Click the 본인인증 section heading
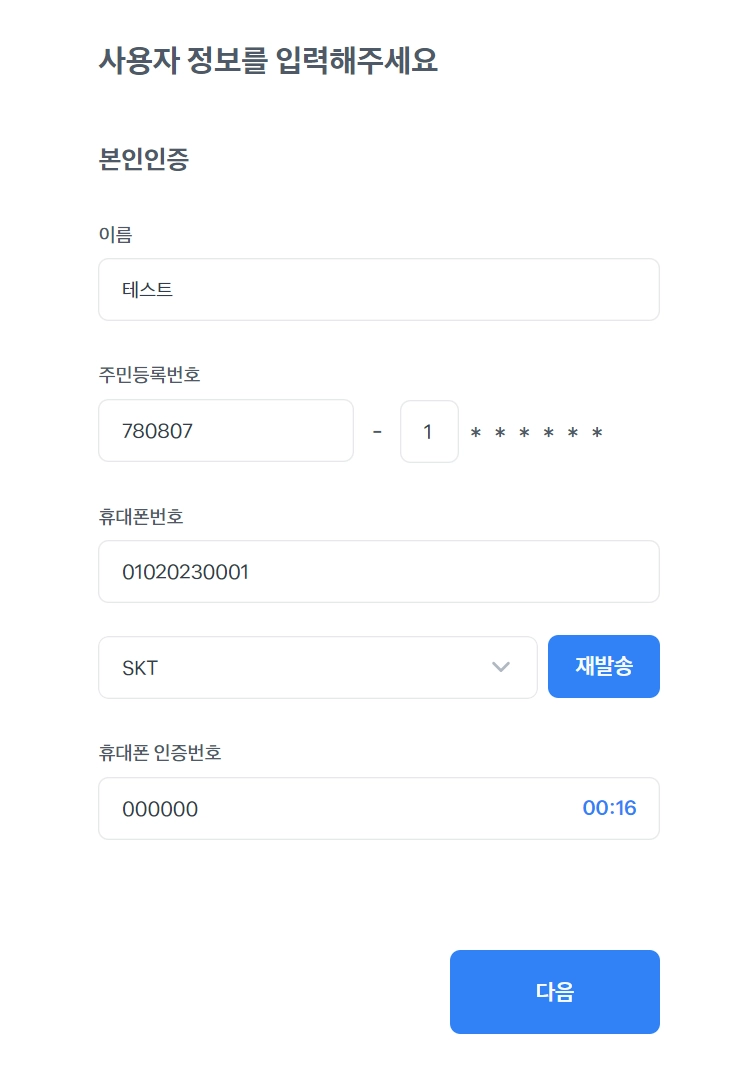 click(x=143, y=160)
